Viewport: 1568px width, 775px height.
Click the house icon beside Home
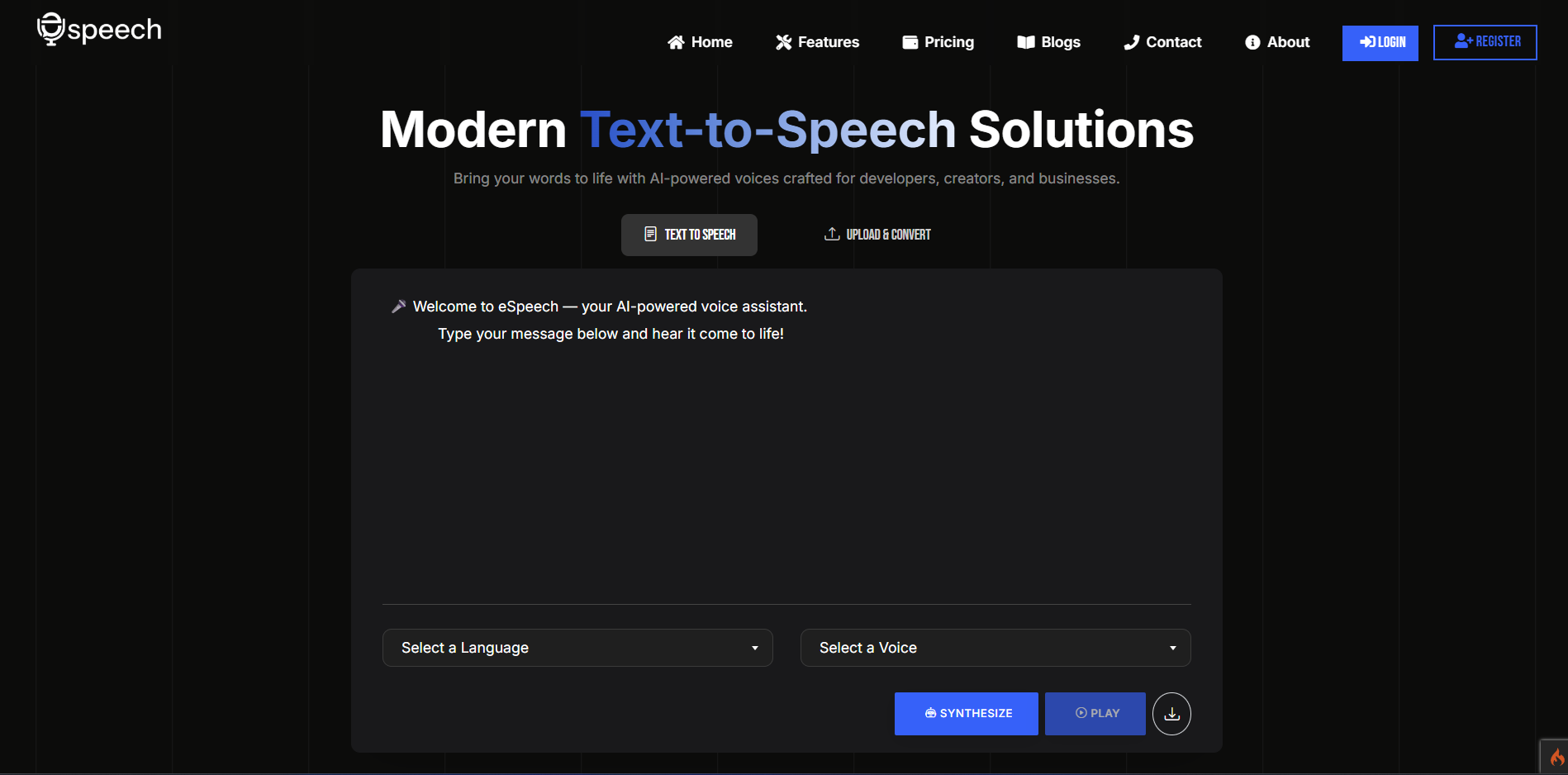676,42
